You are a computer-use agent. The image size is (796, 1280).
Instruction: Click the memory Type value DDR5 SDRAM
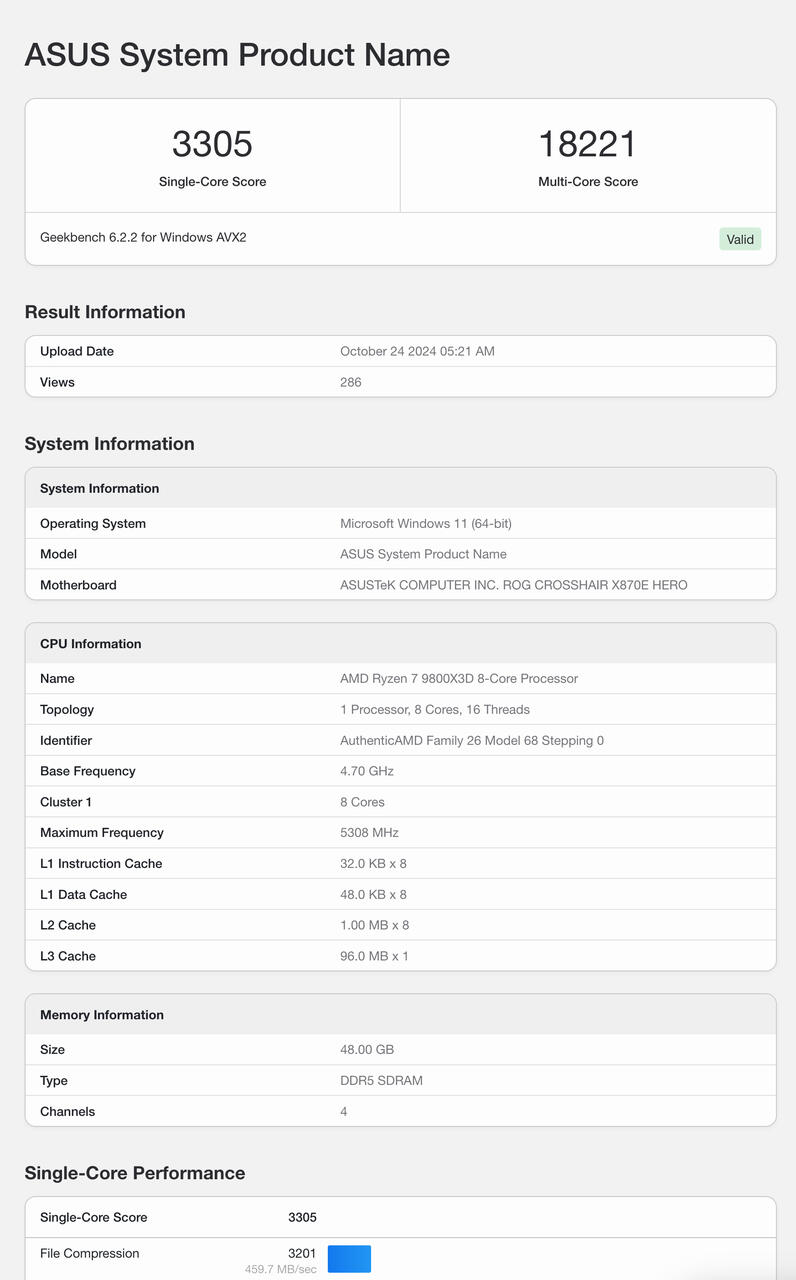pyautogui.click(x=381, y=1080)
